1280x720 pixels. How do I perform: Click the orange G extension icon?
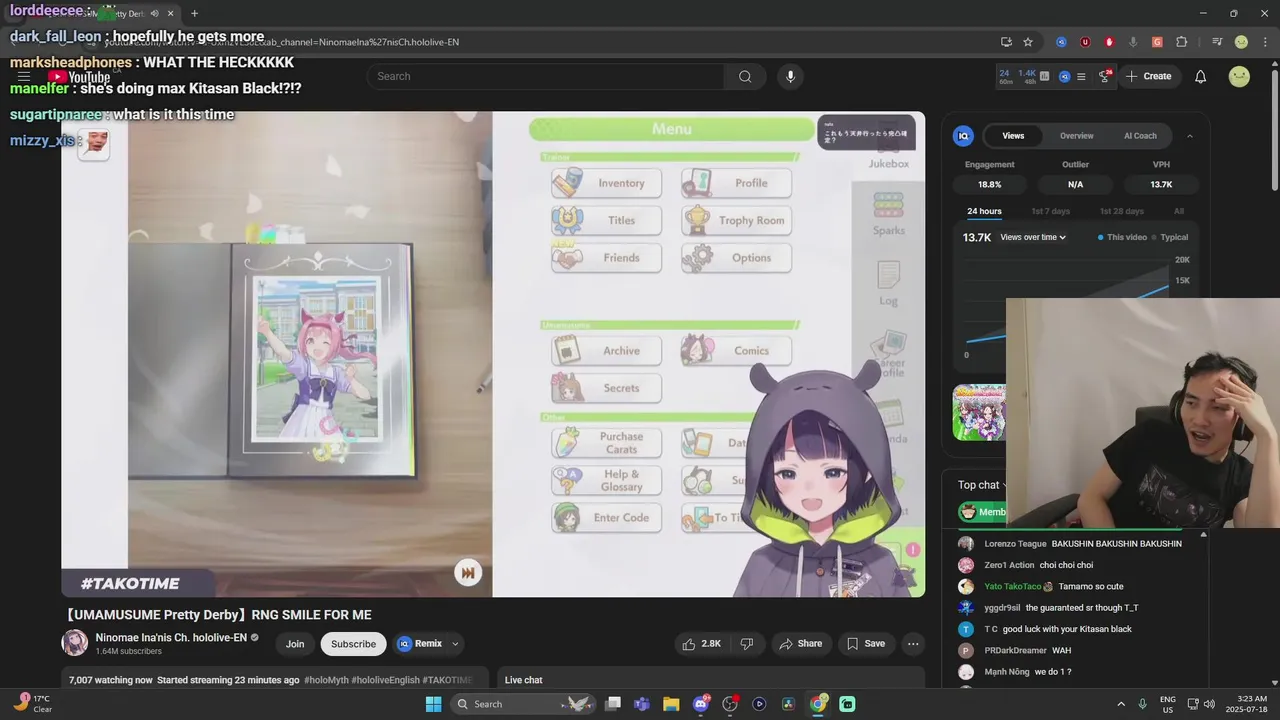(1157, 42)
